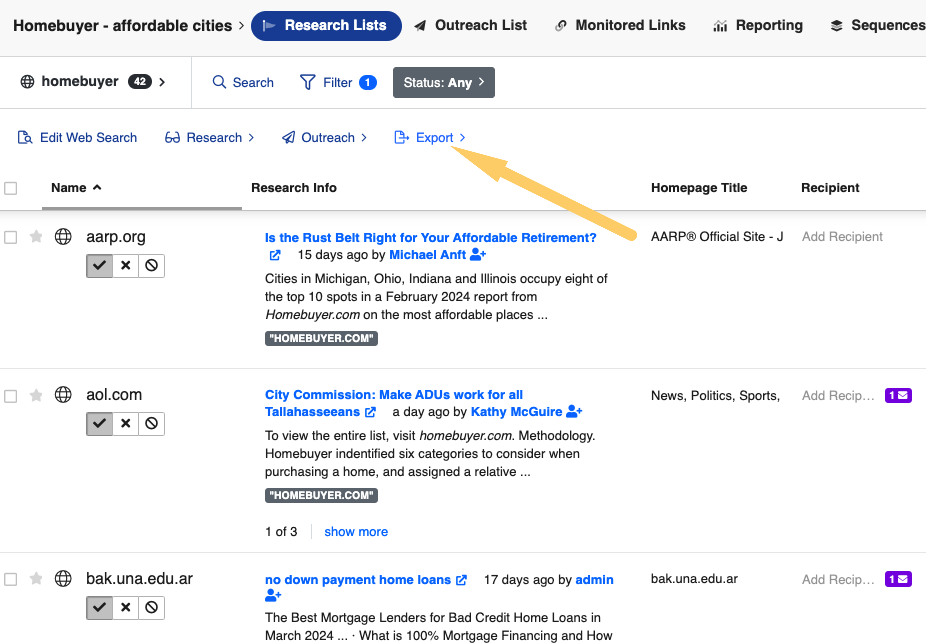The image size is (926, 644).
Task: Approve aarp.org with the checkmark icon
Action: pos(98,265)
